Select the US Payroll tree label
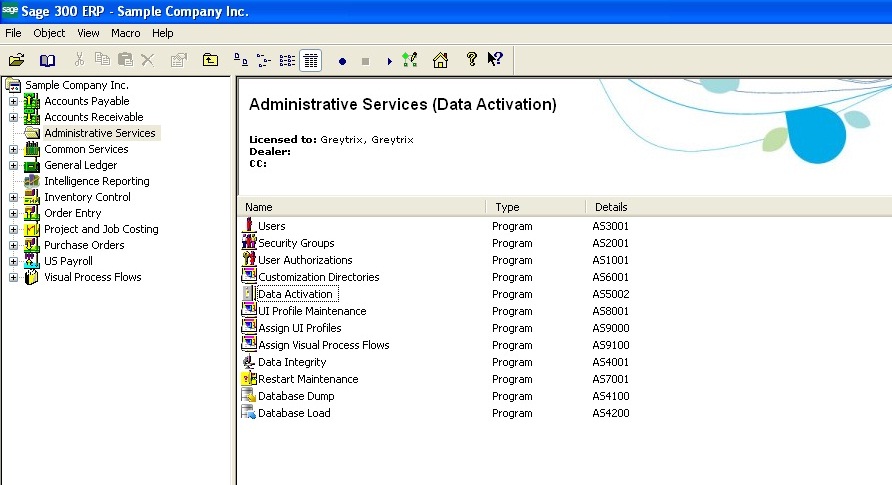This screenshot has height=485, width=892. pos(68,261)
